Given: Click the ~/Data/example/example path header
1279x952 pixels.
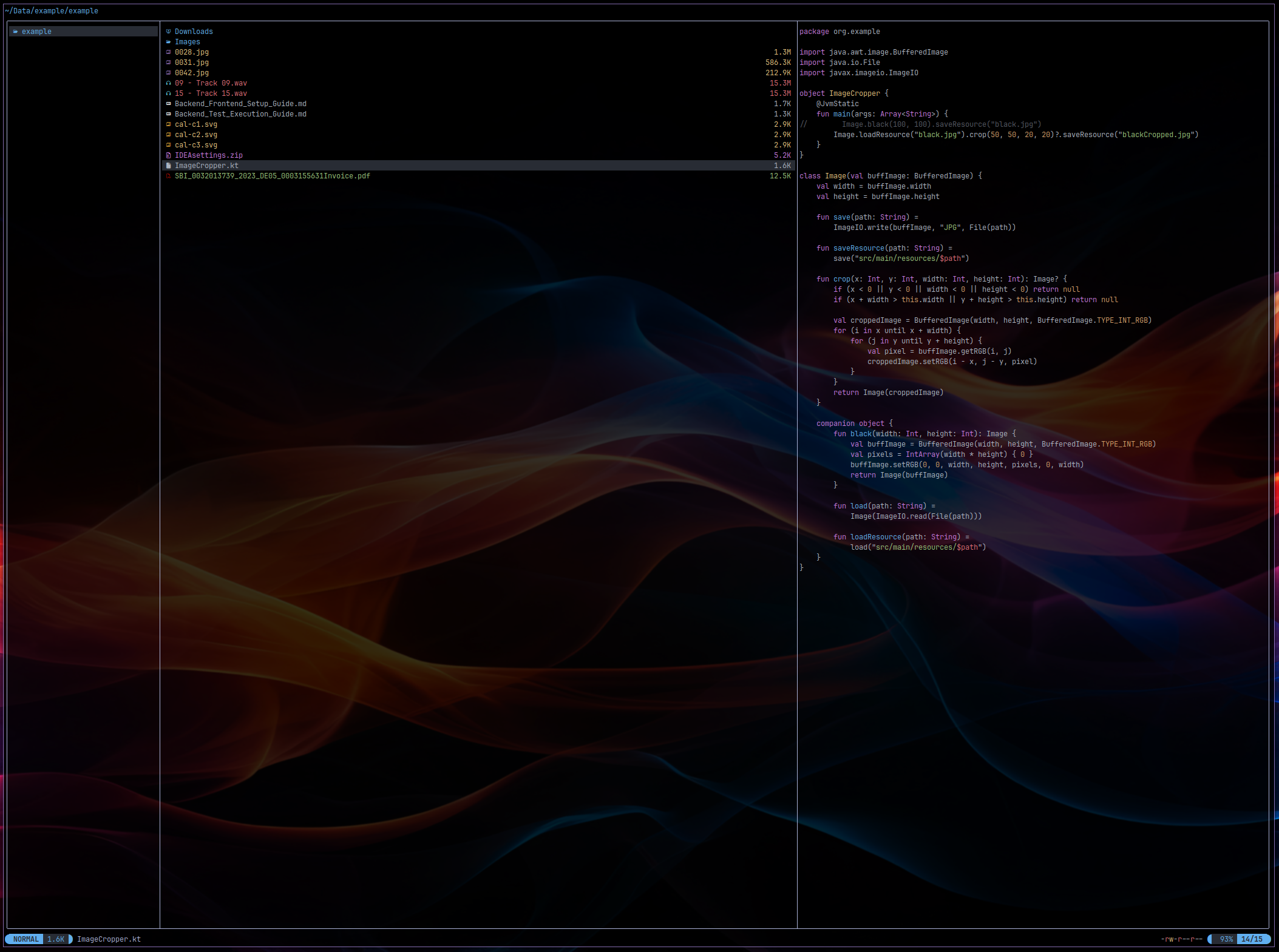Looking at the screenshot, I should tap(52, 11).
